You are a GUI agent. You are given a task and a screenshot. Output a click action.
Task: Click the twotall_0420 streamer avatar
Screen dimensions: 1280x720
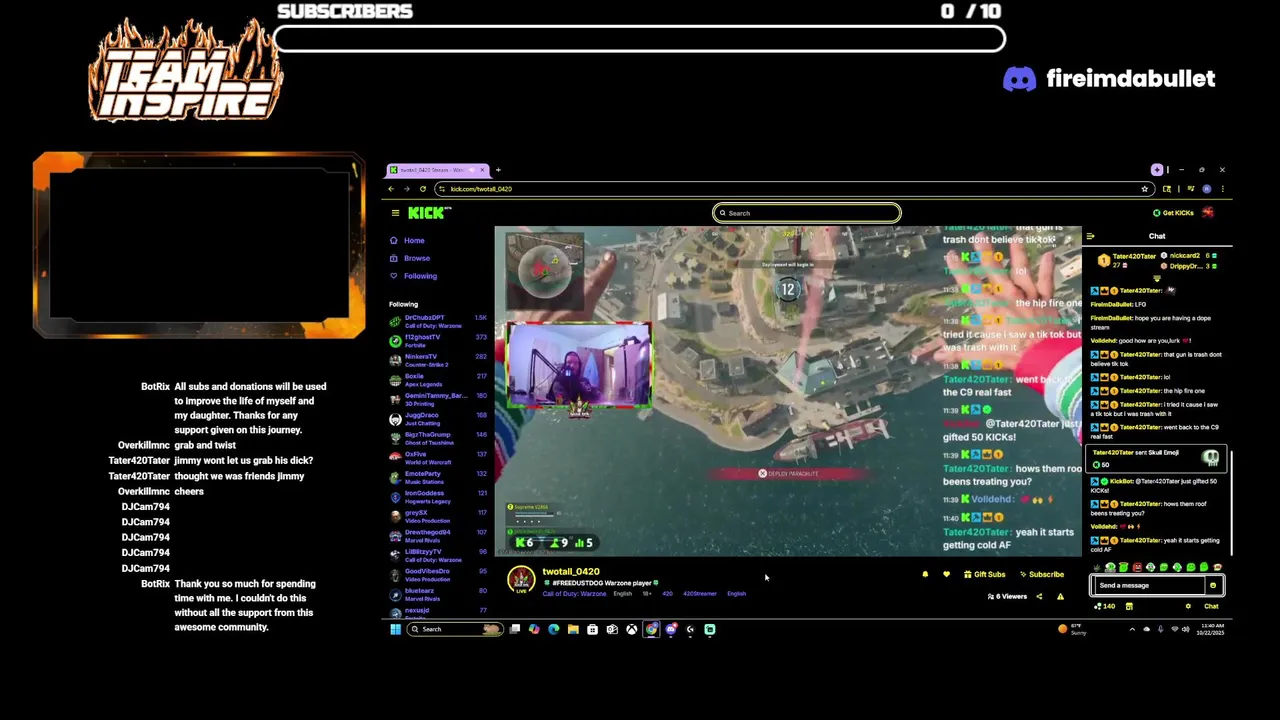[521, 580]
